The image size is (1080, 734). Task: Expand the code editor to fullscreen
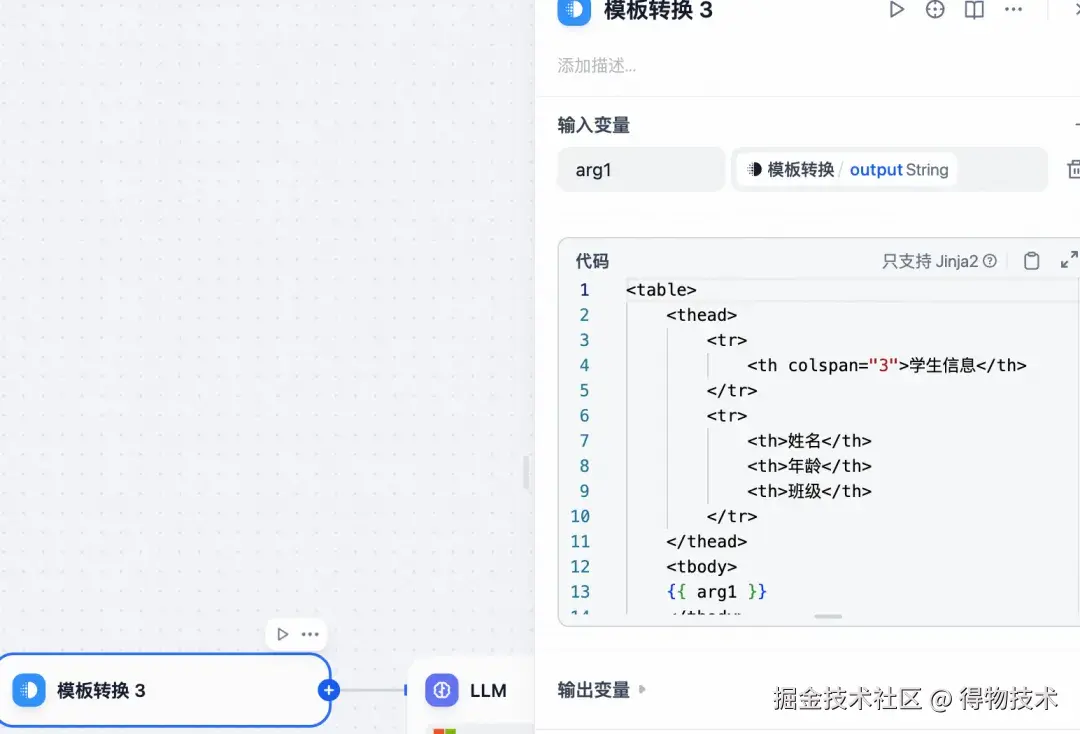click(x=1068, y=260)
